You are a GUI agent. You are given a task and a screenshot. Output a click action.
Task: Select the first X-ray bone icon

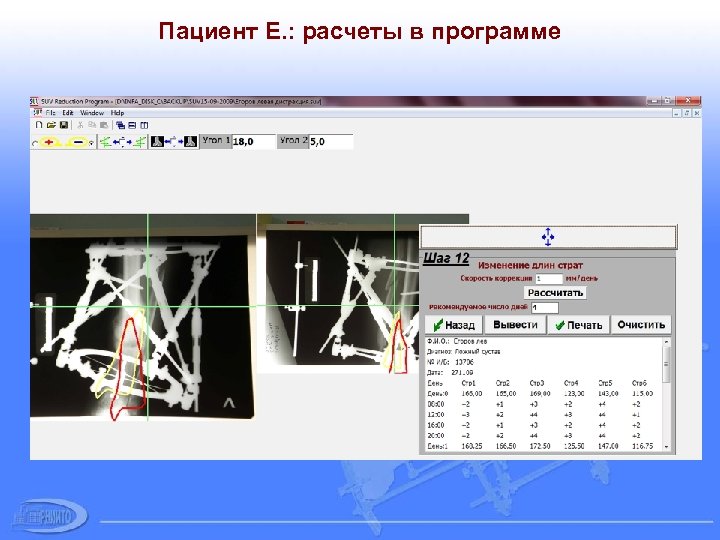tap(157, 142)
